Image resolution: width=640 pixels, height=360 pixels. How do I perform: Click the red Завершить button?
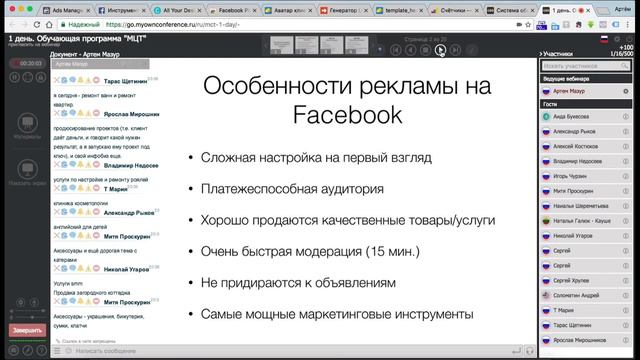[x=27, y=330]
